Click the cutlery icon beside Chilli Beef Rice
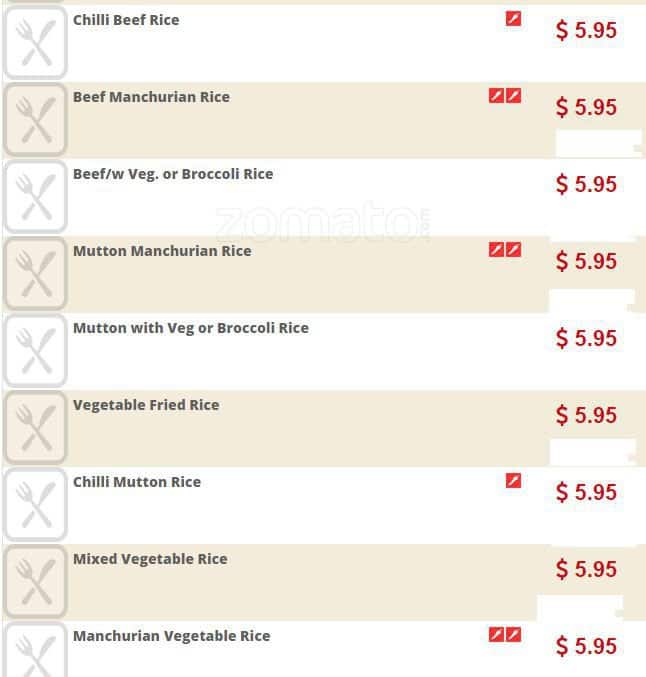This screenshot has height=677, width=646. coord(35,45)
